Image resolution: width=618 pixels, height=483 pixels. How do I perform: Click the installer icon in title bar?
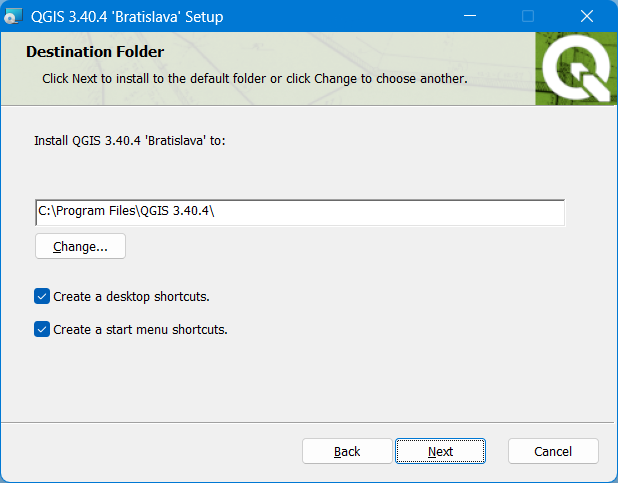point(13,17)
